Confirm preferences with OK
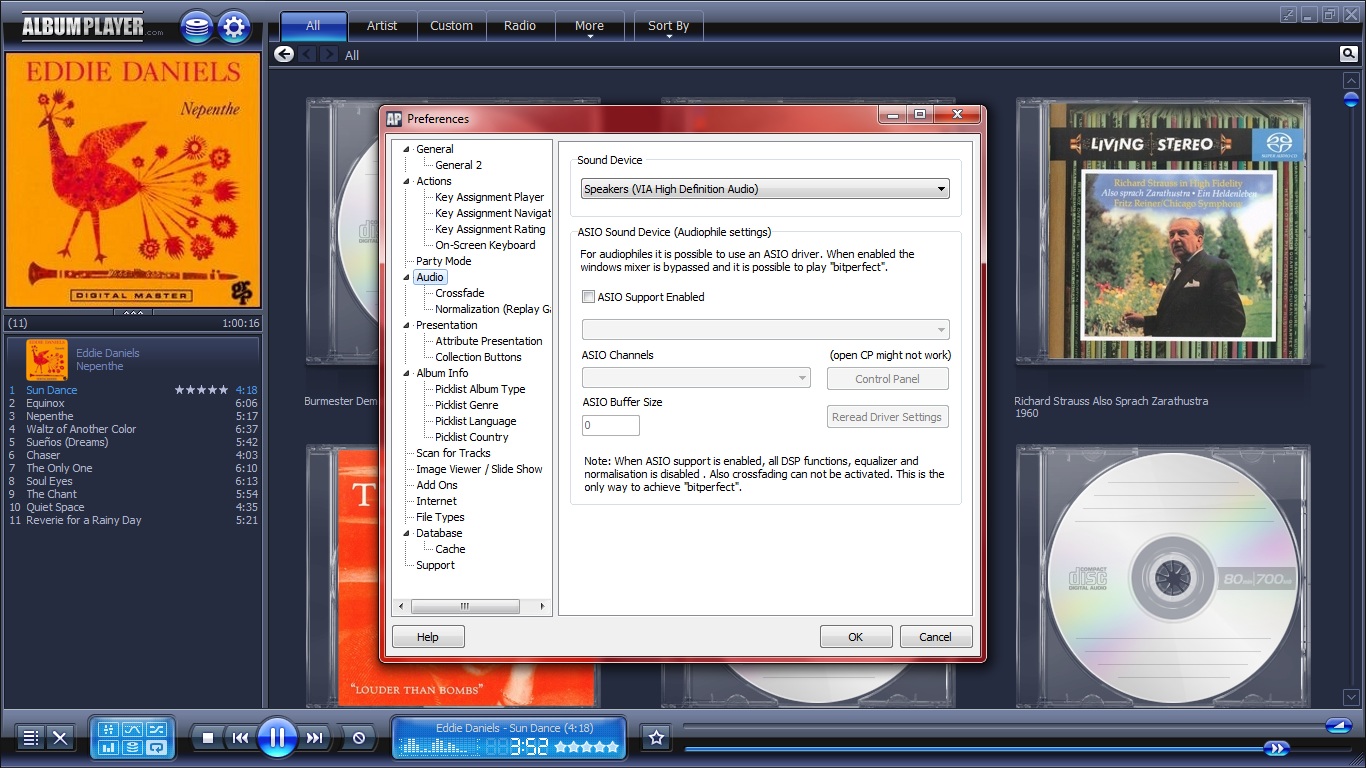 (x=856, y=637)
